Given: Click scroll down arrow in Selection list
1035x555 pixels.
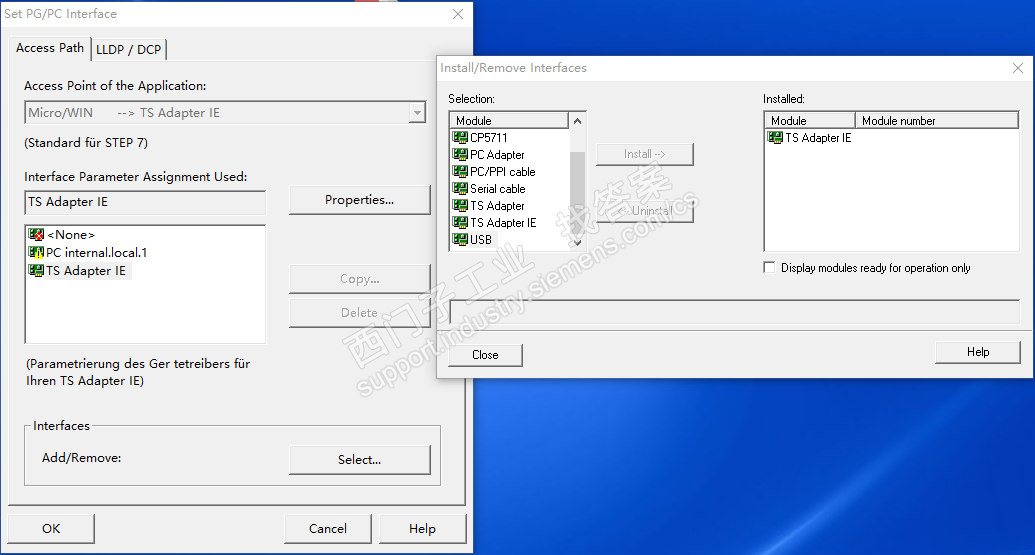Looking at the screenshot, I should coord(578,242).
